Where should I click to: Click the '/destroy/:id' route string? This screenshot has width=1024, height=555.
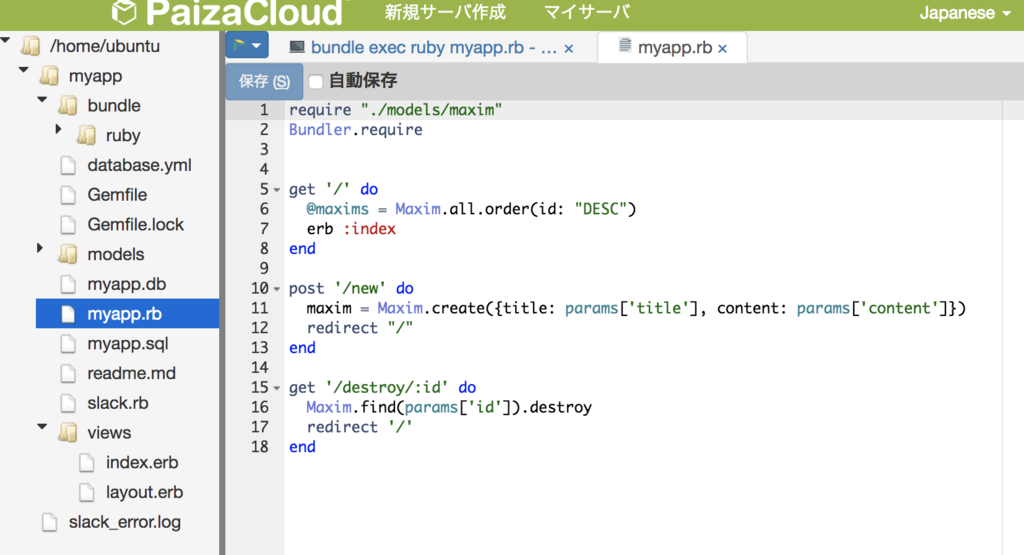(x=387, y=387)
